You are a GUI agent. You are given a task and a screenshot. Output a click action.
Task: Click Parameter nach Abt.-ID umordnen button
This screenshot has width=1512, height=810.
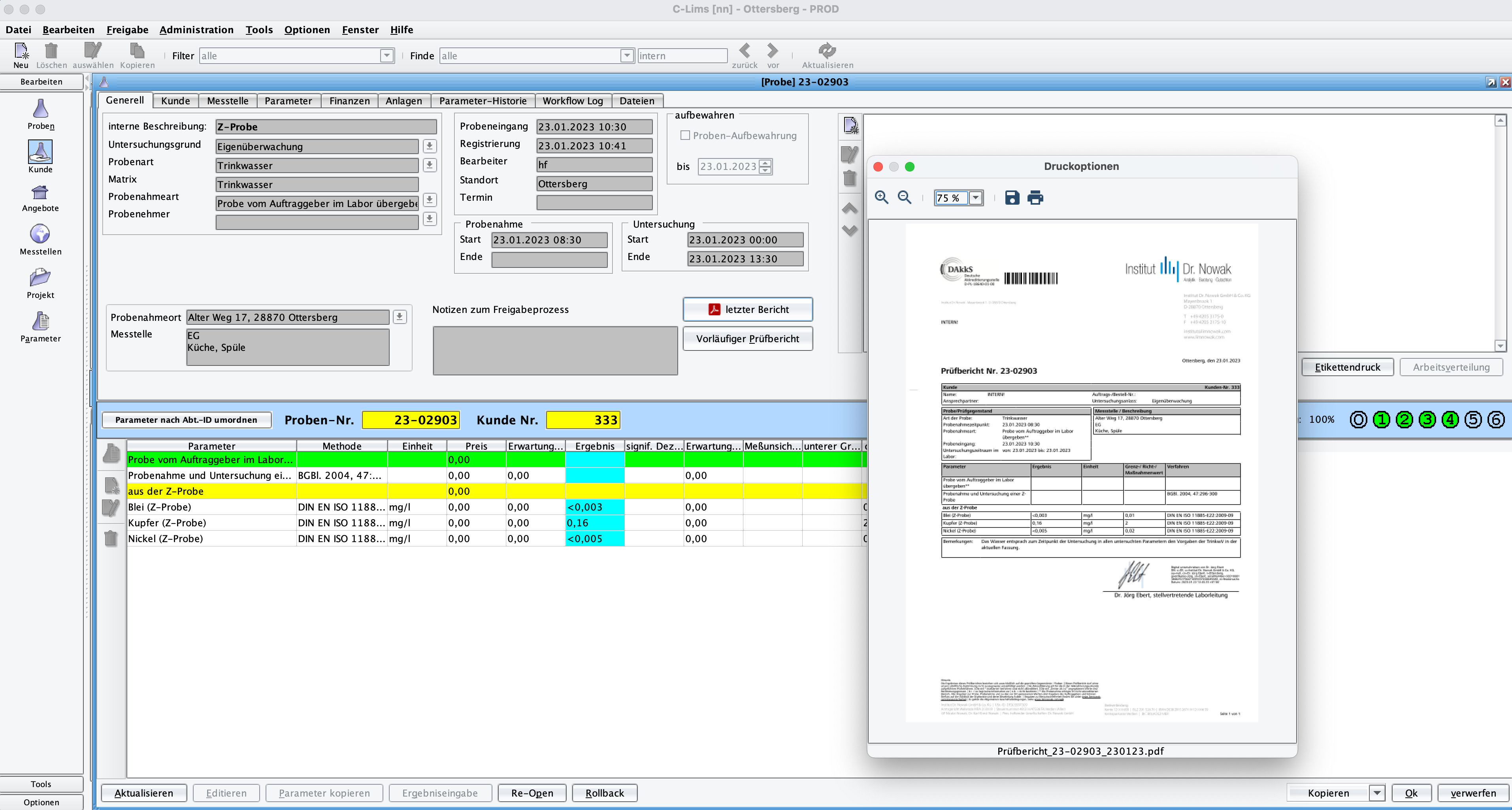click(187, 420)
